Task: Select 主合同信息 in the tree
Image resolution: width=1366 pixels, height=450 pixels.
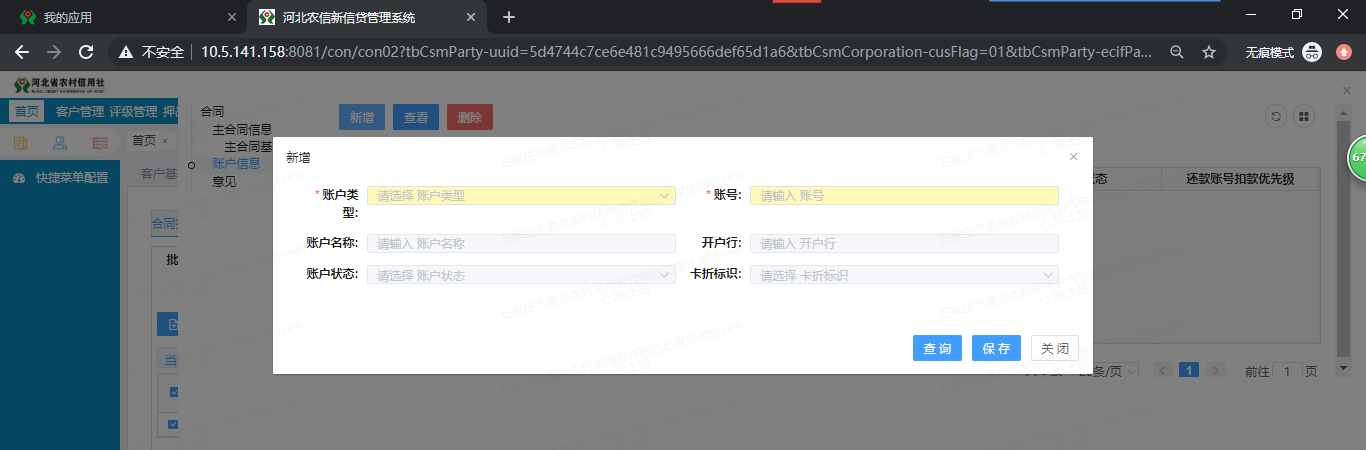Action: (x=242, y=130)
